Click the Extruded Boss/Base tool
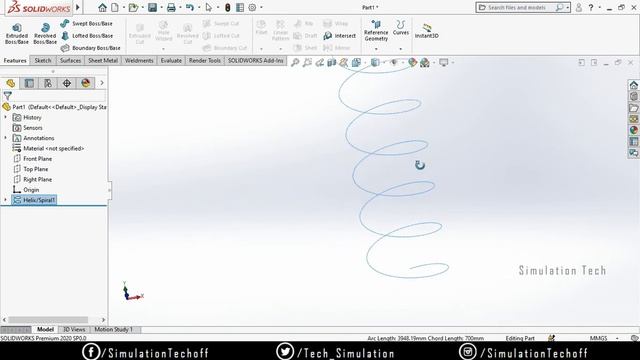 pyautogui.click(x=17, y=33)
